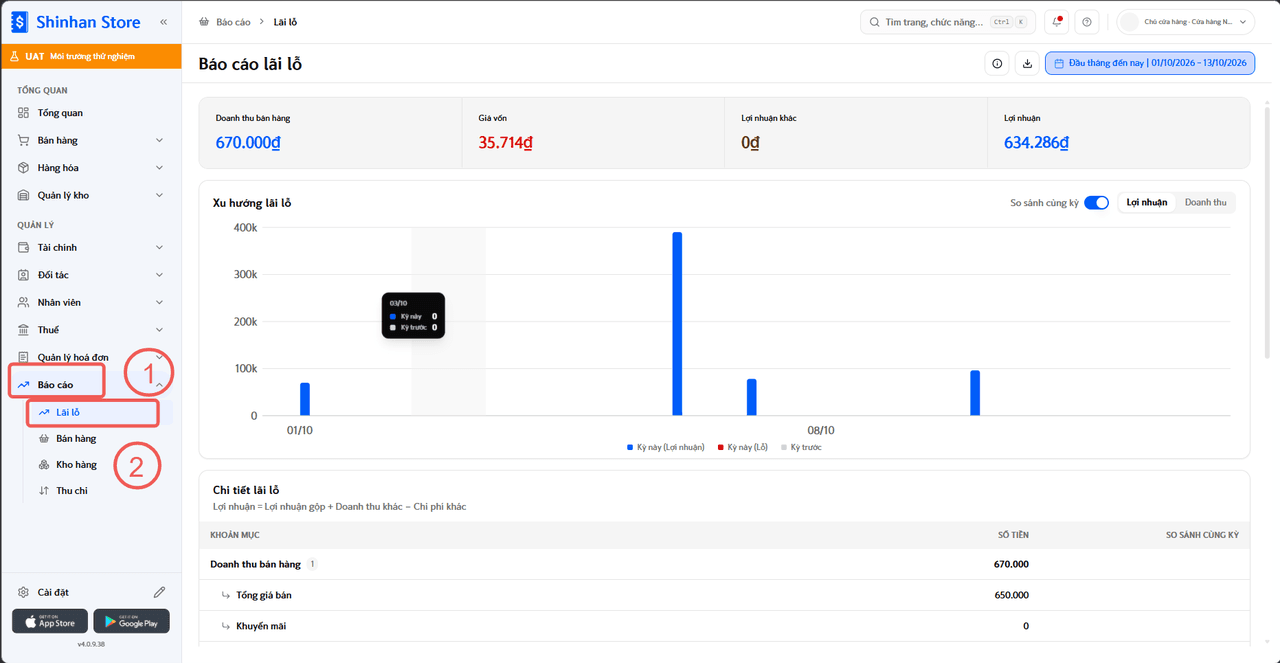Click the Thuế bank building icon

[24, 330]
